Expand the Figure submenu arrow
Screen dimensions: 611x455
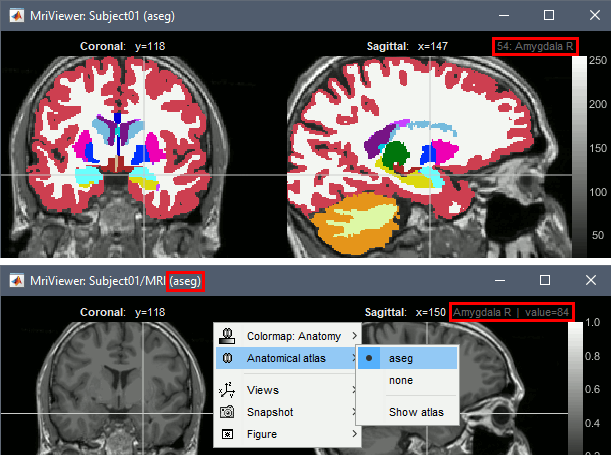coord(355,434)
